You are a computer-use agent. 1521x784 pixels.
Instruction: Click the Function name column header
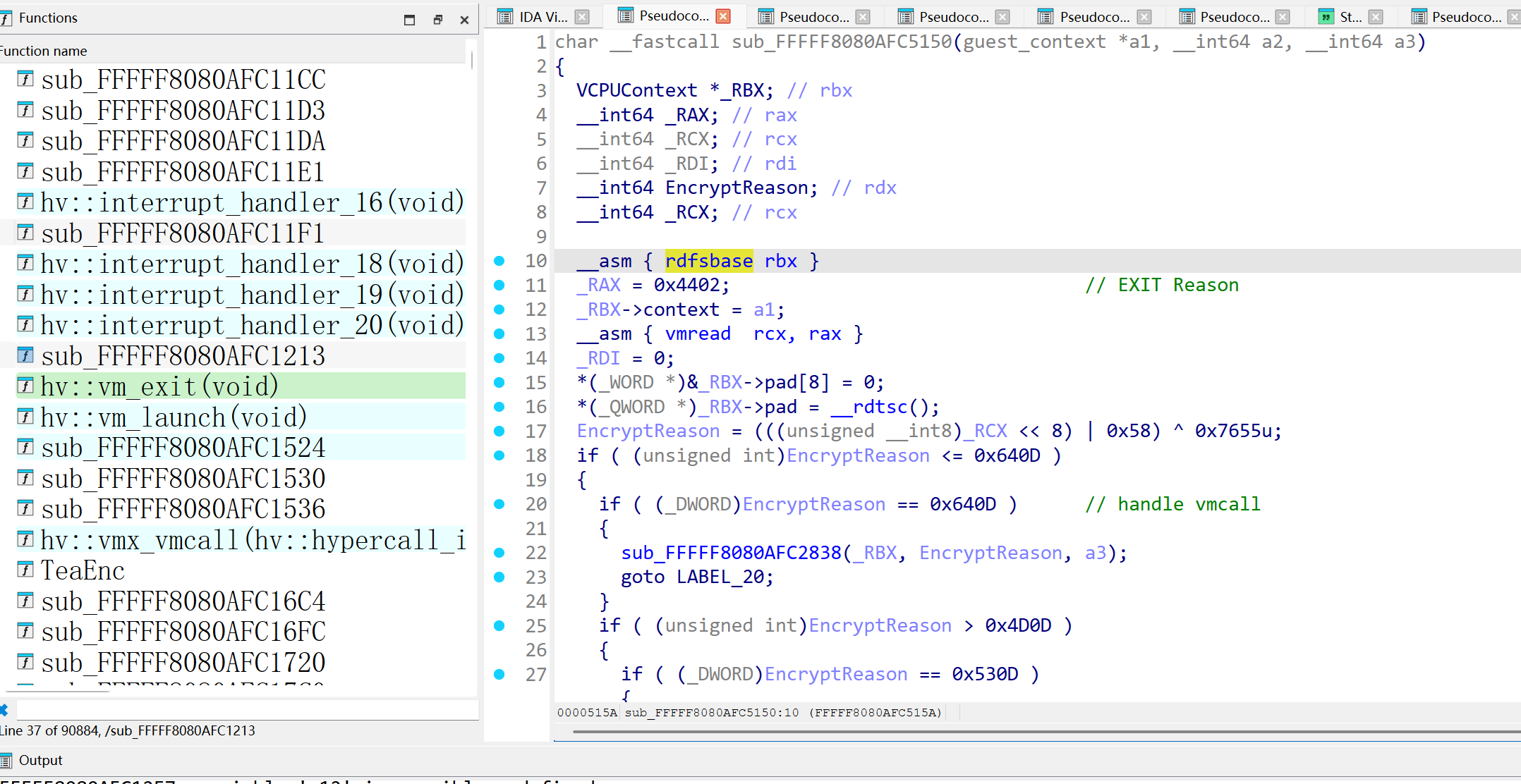tap(44, 51)
